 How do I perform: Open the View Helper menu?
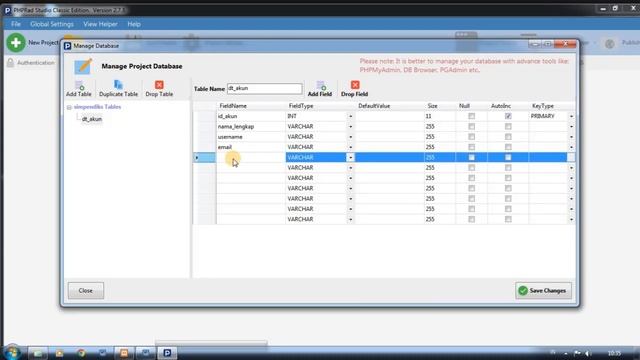tap(100, 24)
